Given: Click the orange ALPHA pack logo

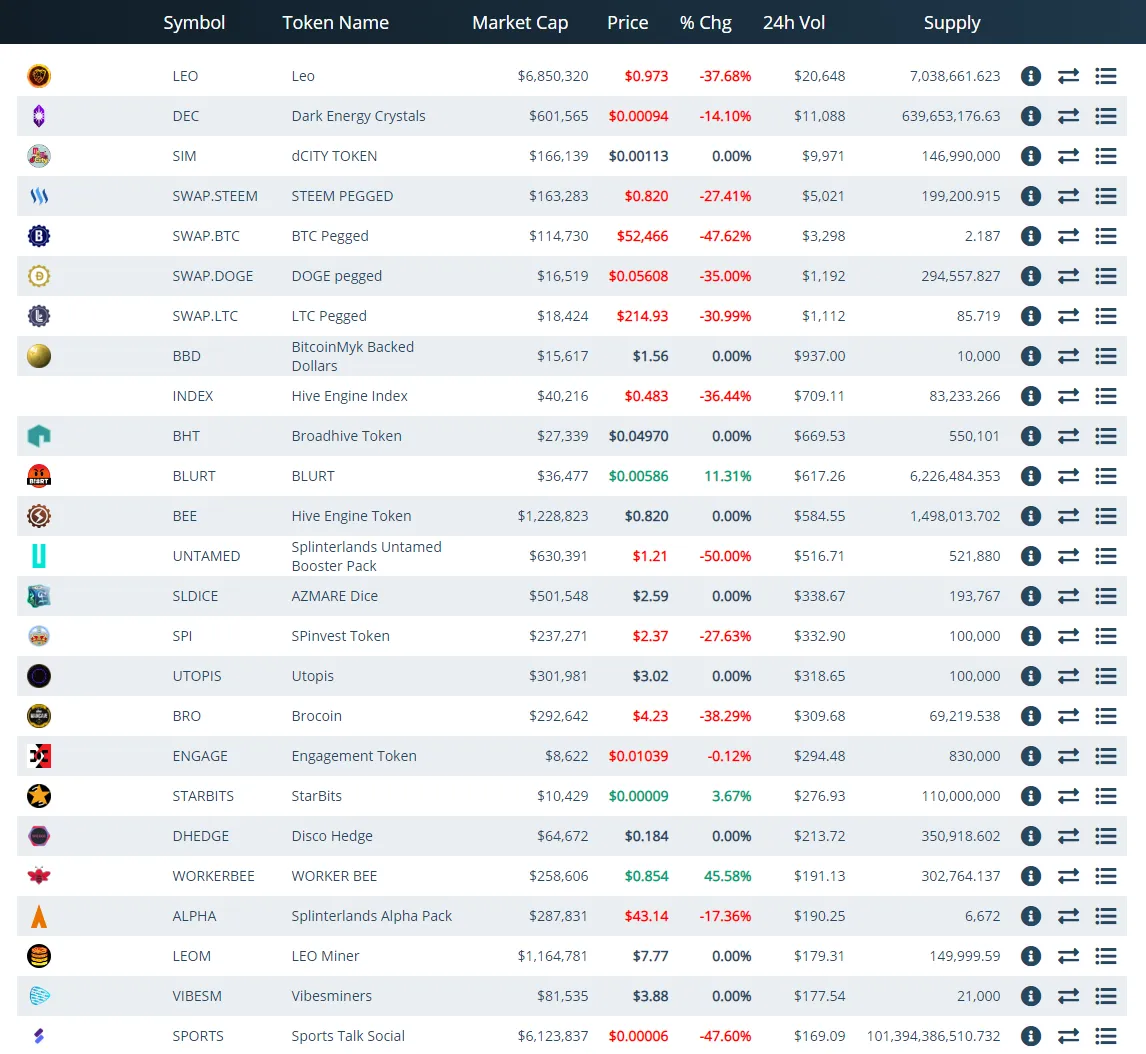Looking at the screenshot, I should click(39, 916).
